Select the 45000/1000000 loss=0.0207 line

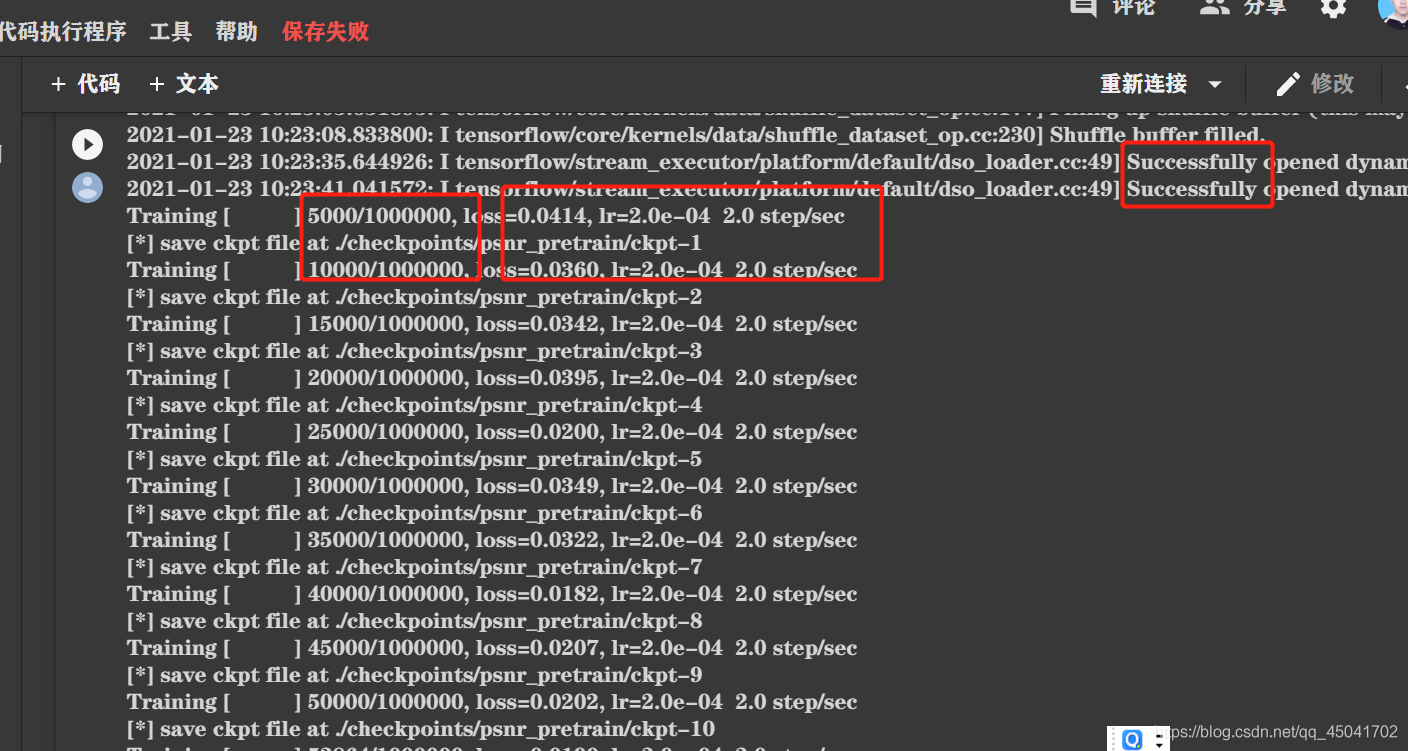click(x=492, y=648)
